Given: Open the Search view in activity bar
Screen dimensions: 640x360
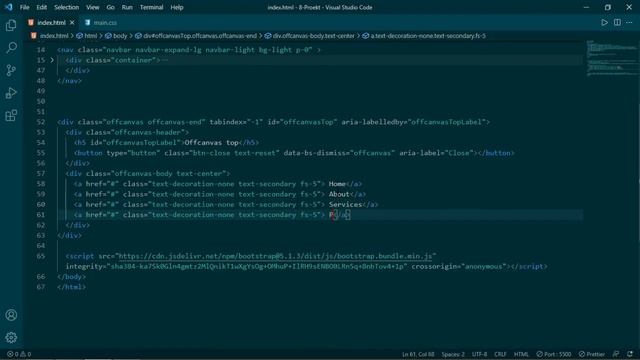Looking at the screenshot, I should [11, 48].
